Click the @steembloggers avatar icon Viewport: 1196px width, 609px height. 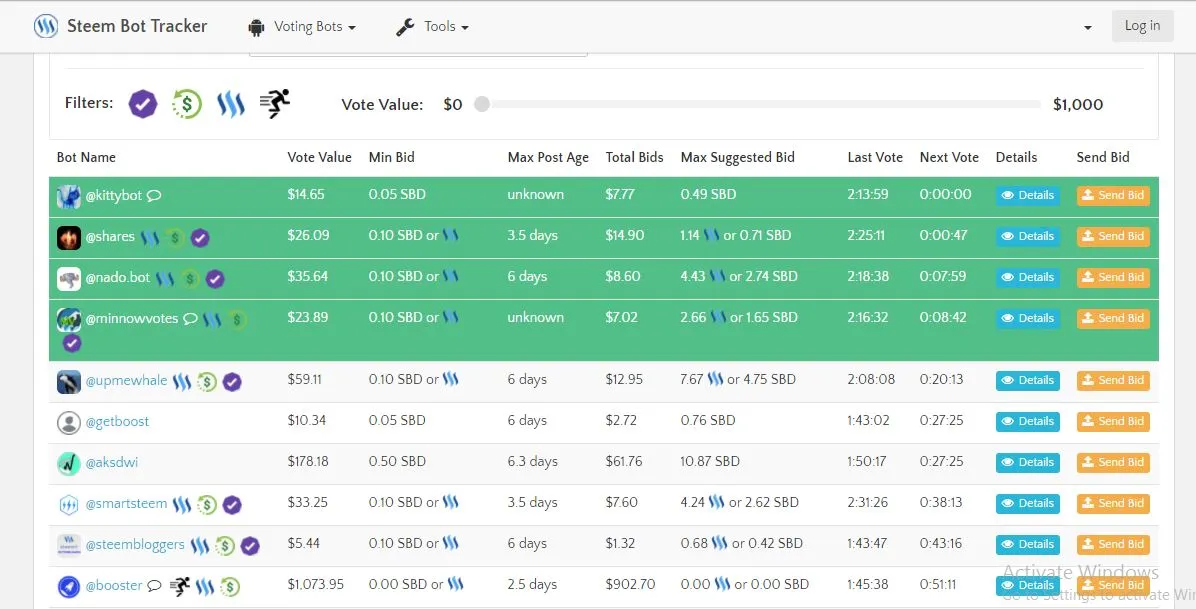[x=69, y=546]
